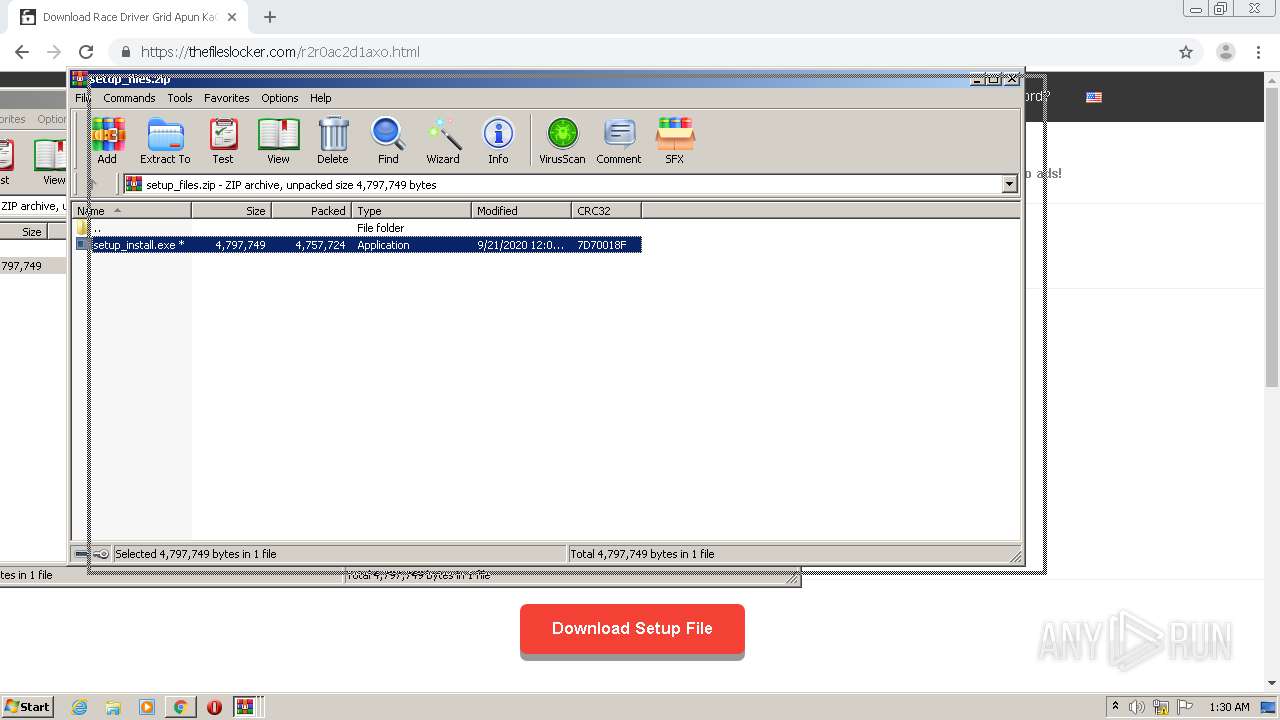
Task: Sort by Packed column header
Action: 311,211
